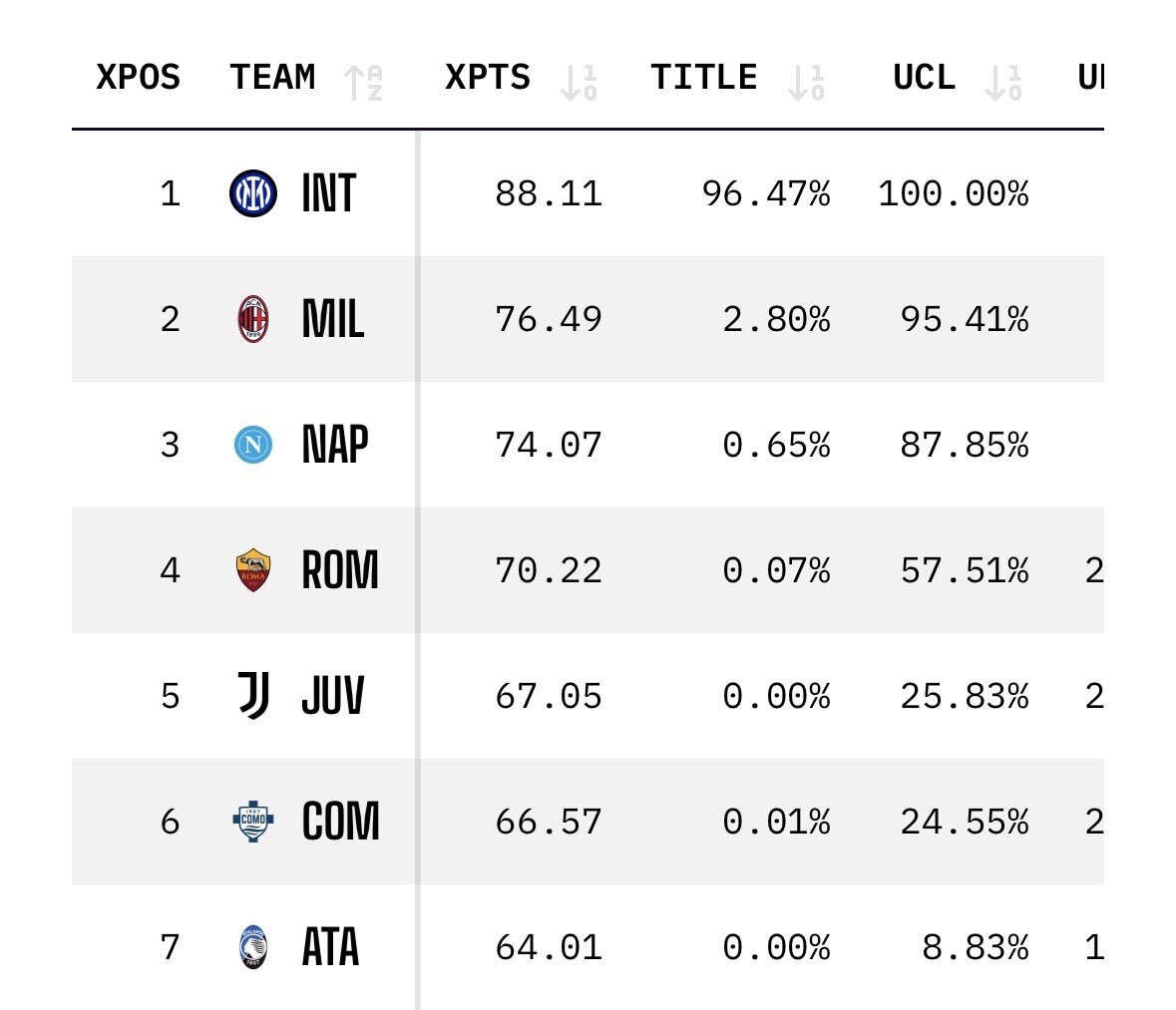Click the partially visible column header after UCL
Image resolution: width=1176 pixels, height=1010 pixels.
[1089, 77]
